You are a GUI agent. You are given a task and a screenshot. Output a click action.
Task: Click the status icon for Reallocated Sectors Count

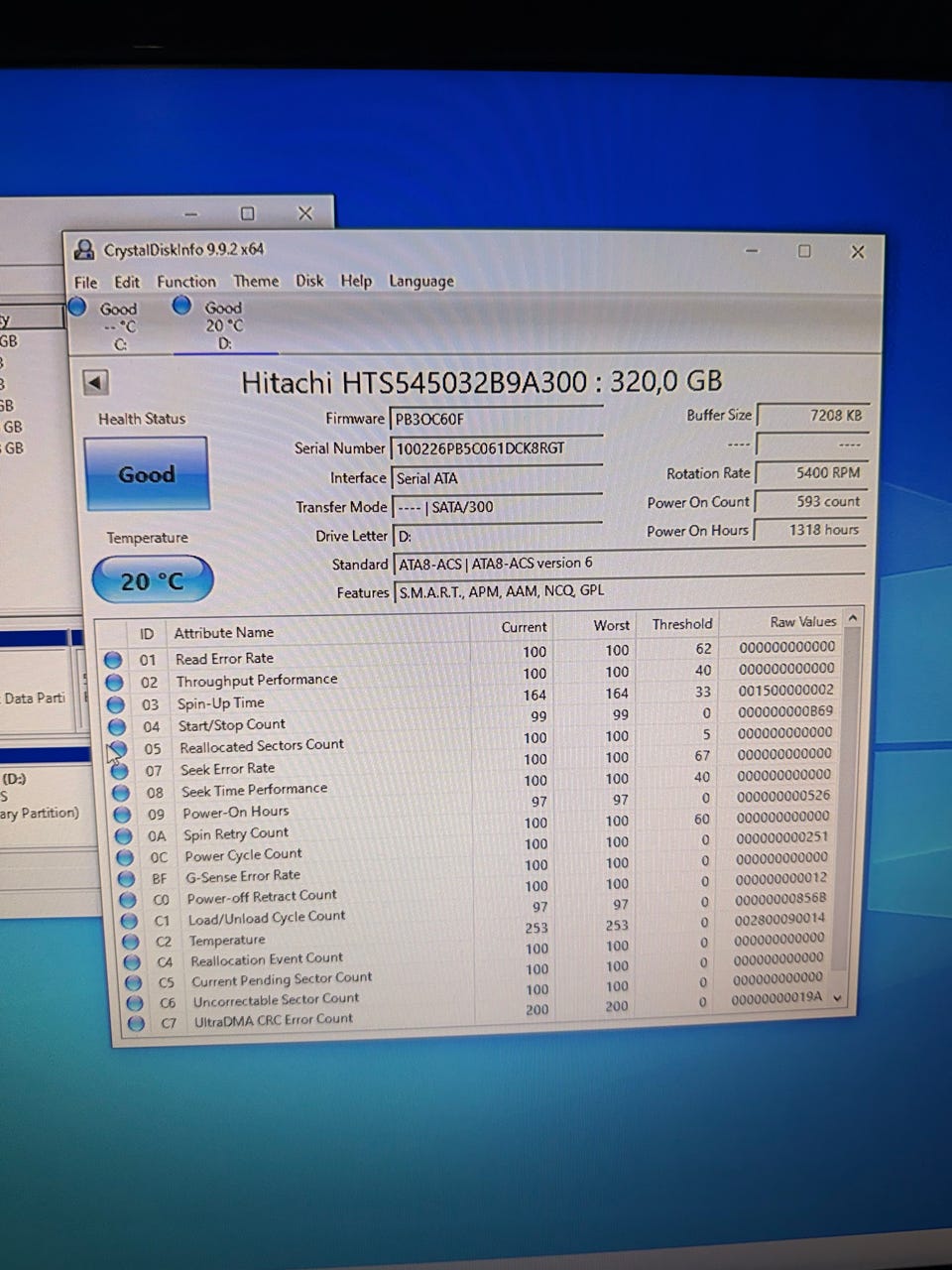click(118, 749)
